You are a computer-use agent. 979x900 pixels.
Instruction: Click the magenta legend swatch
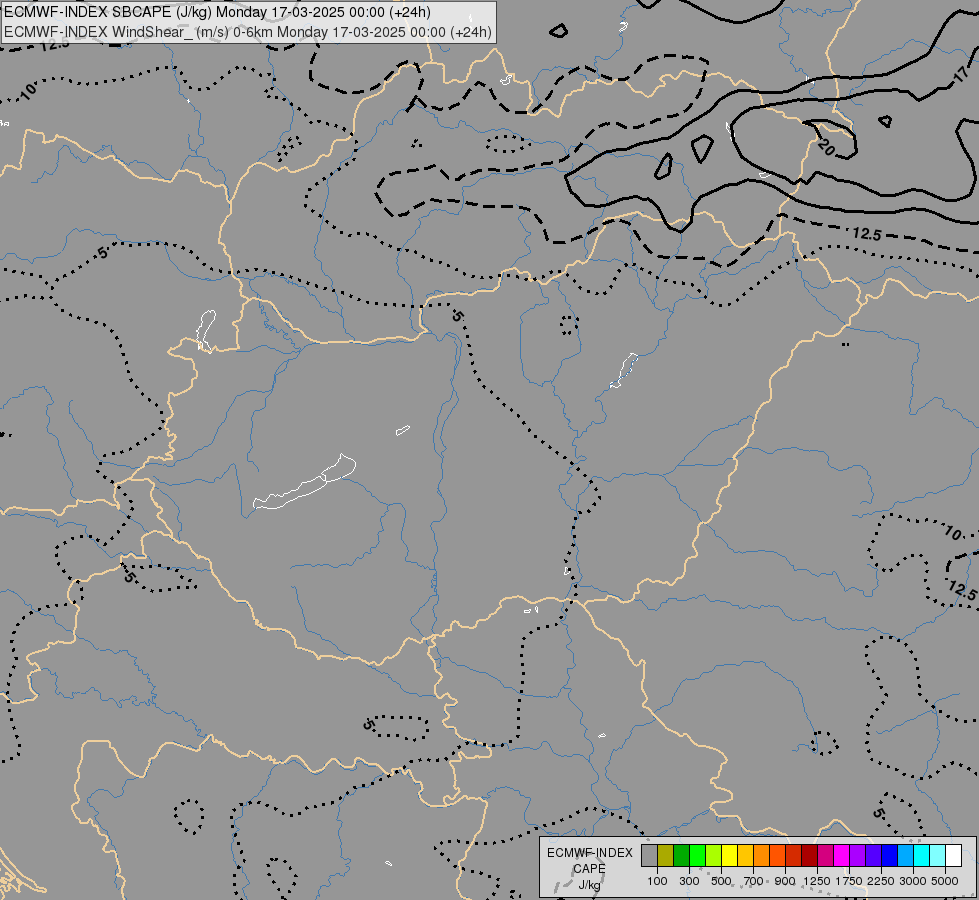click(842, 855)
